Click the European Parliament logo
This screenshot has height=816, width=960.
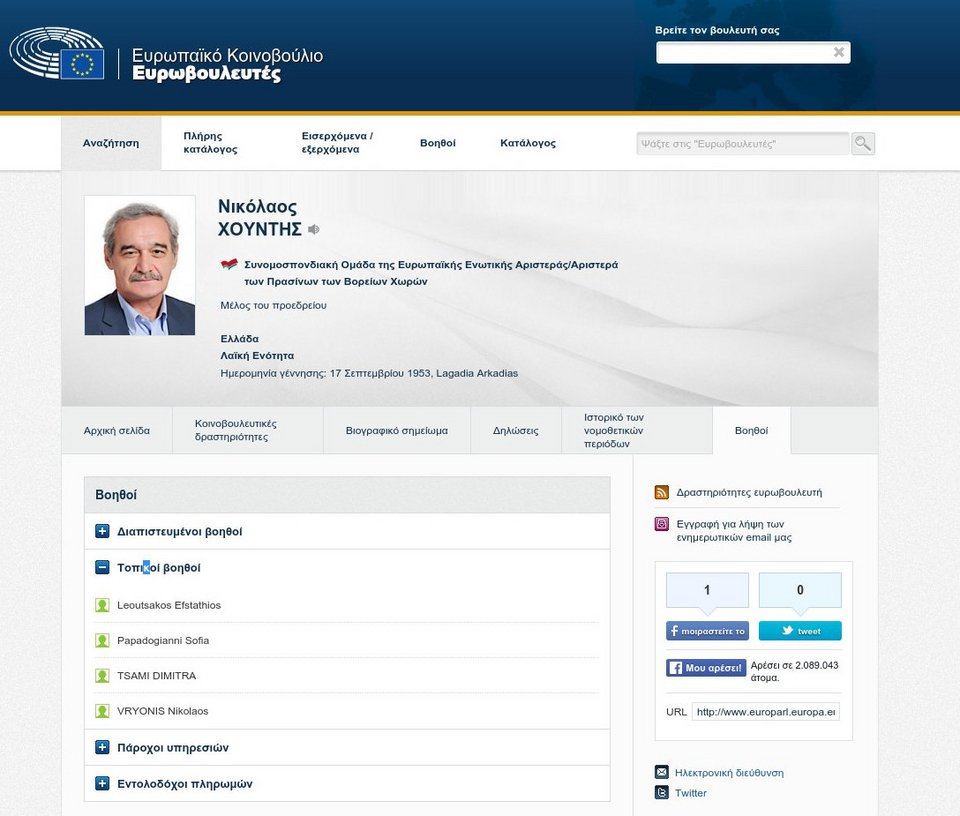tap(58, 55)
